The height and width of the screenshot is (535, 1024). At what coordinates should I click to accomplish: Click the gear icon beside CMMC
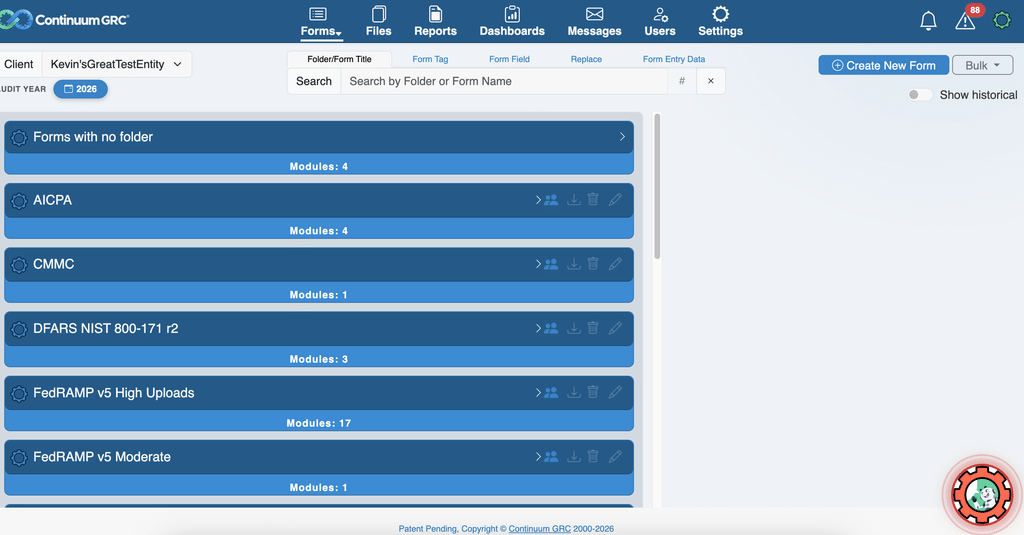(19, 265)
